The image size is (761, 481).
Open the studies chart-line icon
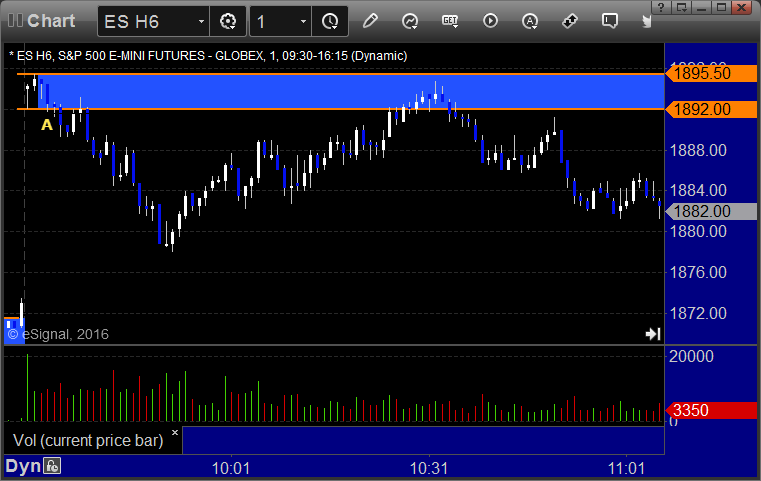tap(410, 21)
